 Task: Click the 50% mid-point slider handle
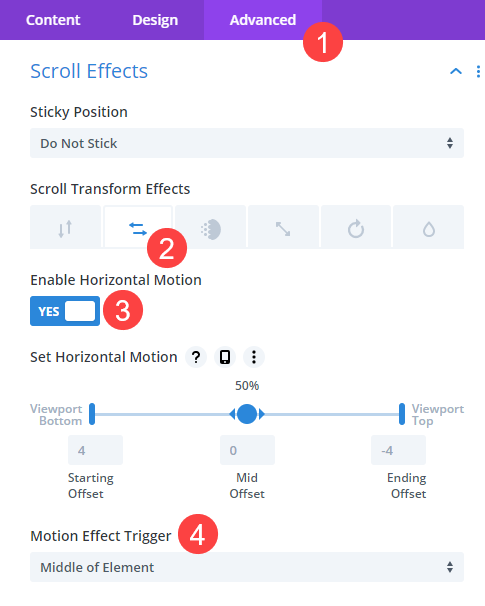[x=247, y=414]
